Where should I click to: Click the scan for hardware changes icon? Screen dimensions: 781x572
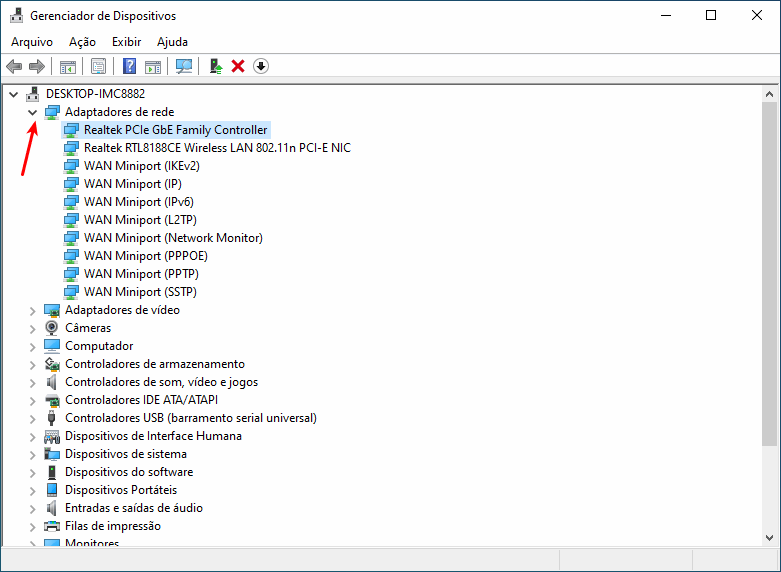pyautogui.click(x=184, y=66)
